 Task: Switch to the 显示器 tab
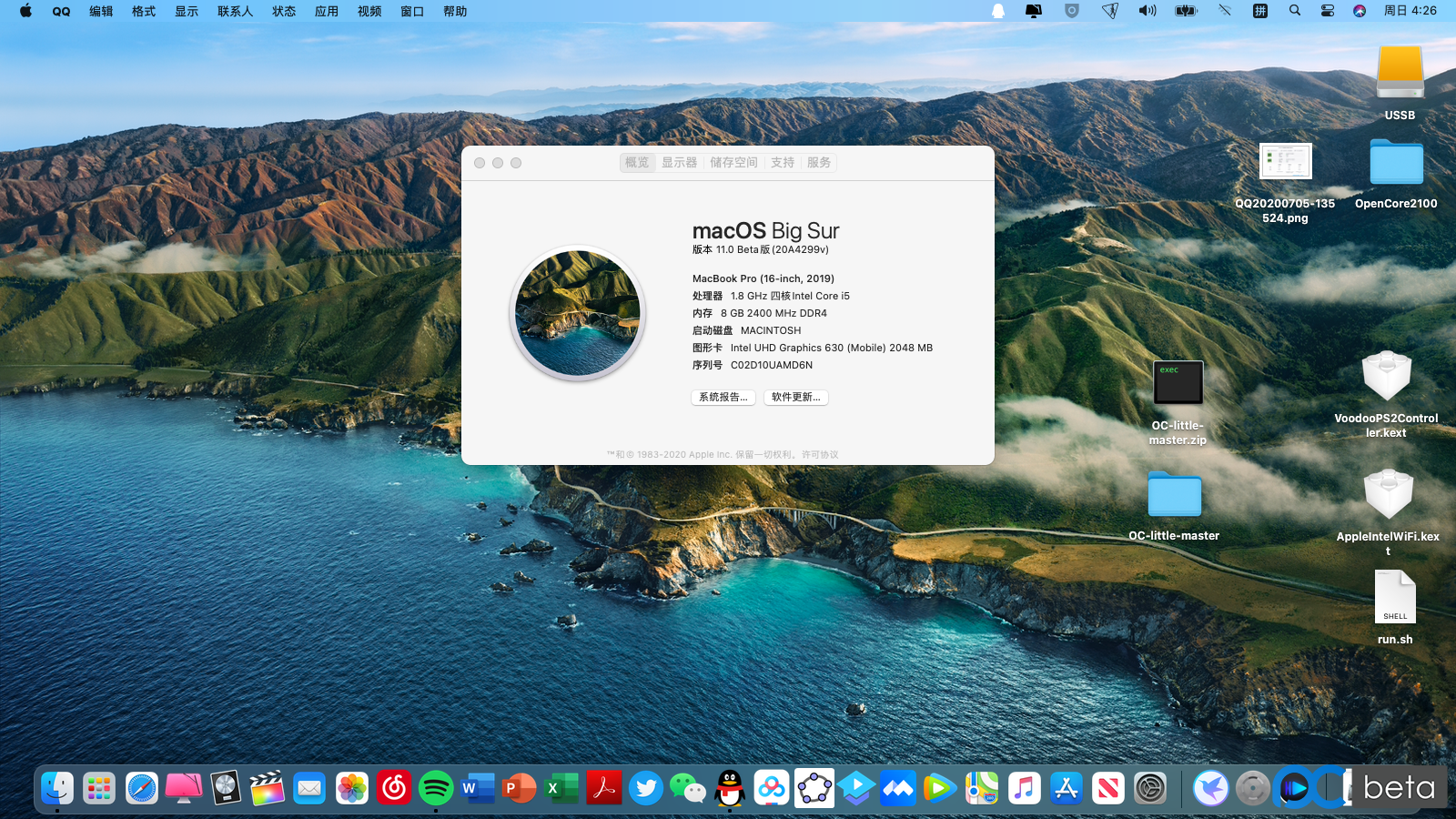pos(679,162)
